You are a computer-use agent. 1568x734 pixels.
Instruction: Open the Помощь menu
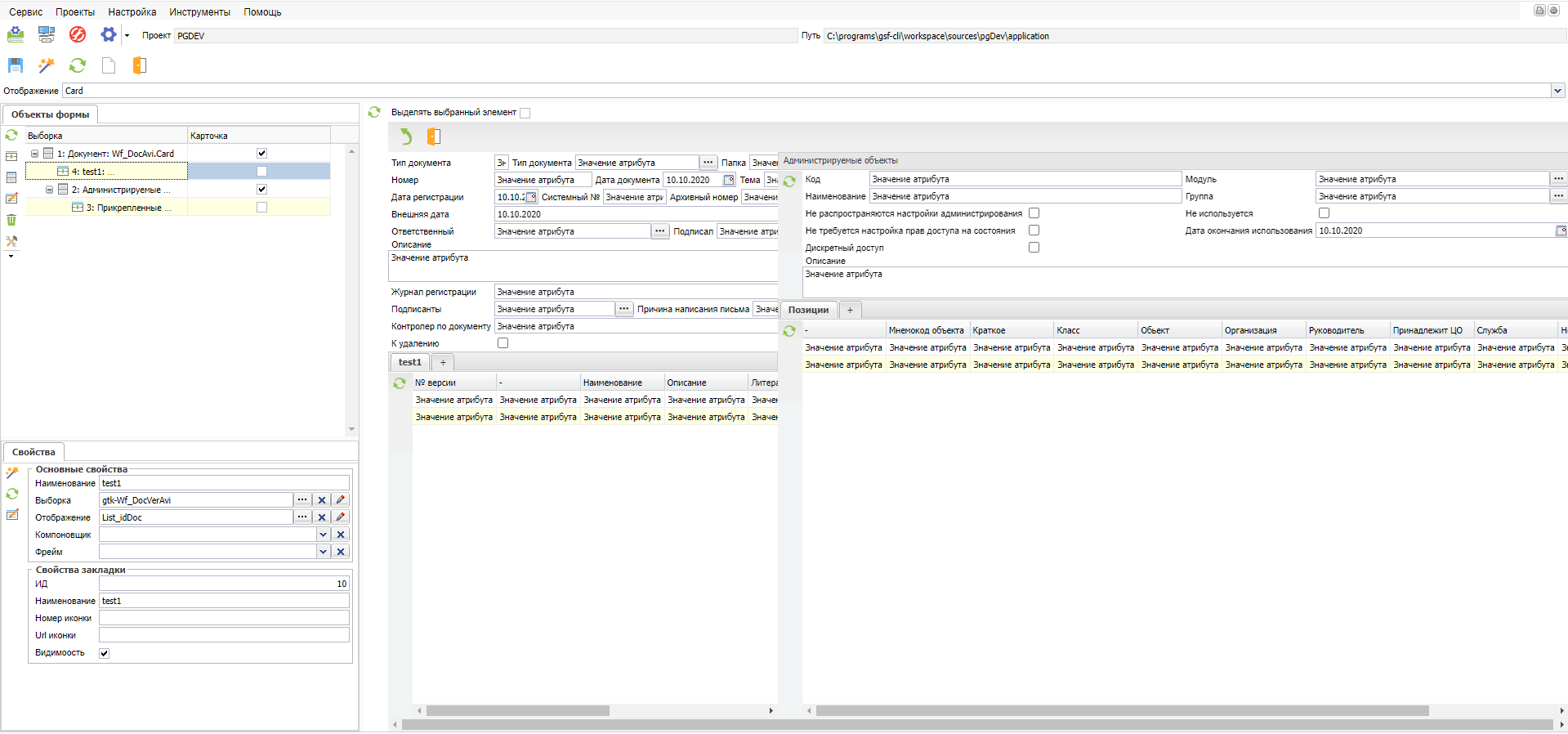(x=262, y=12)
